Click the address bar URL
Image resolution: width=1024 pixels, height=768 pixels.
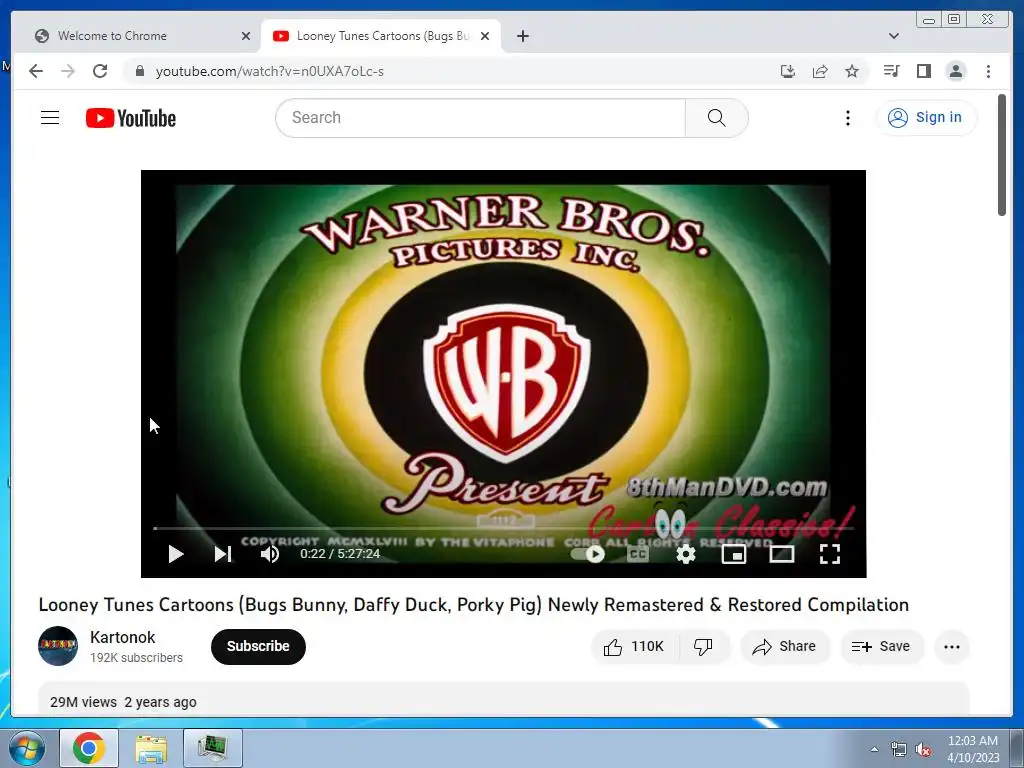click(270, 71)
